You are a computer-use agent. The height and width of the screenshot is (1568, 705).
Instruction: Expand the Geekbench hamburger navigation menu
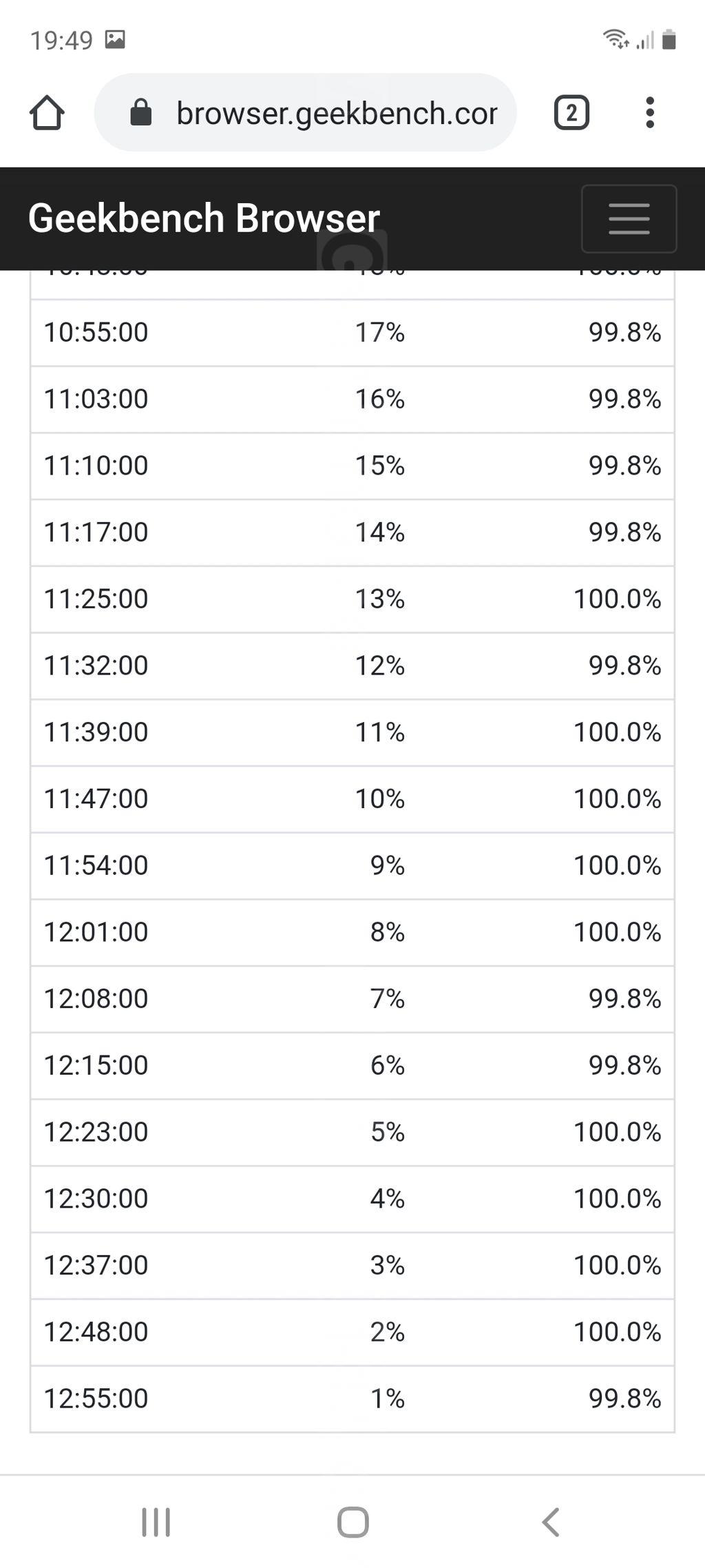pyautogui.click(x=629, y=218)
